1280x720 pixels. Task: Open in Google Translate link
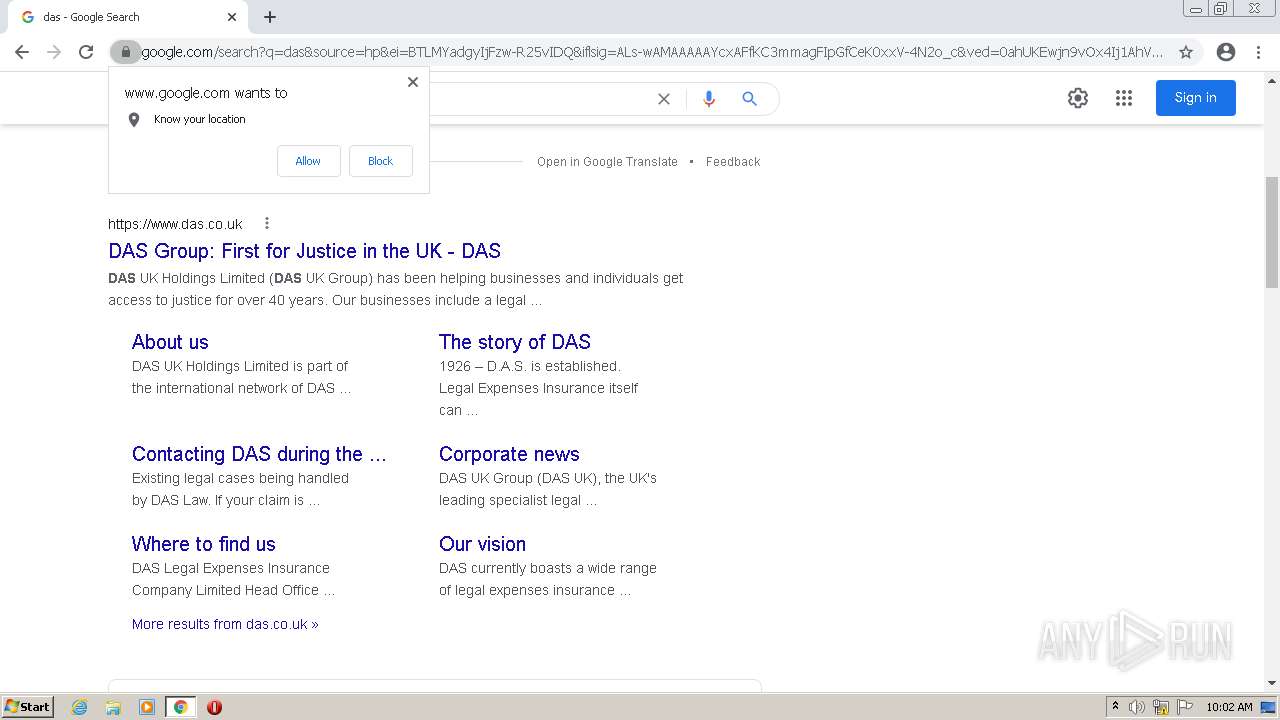click(x=607, y=162)
